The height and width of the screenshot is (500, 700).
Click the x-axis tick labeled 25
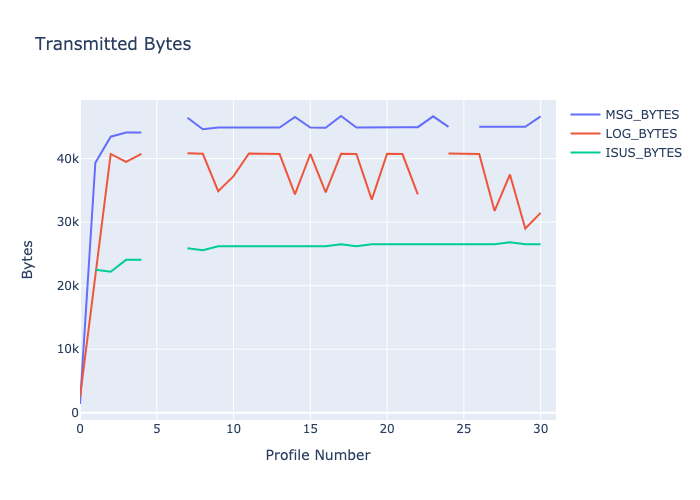pyautogui.click(x=464, y=428)
